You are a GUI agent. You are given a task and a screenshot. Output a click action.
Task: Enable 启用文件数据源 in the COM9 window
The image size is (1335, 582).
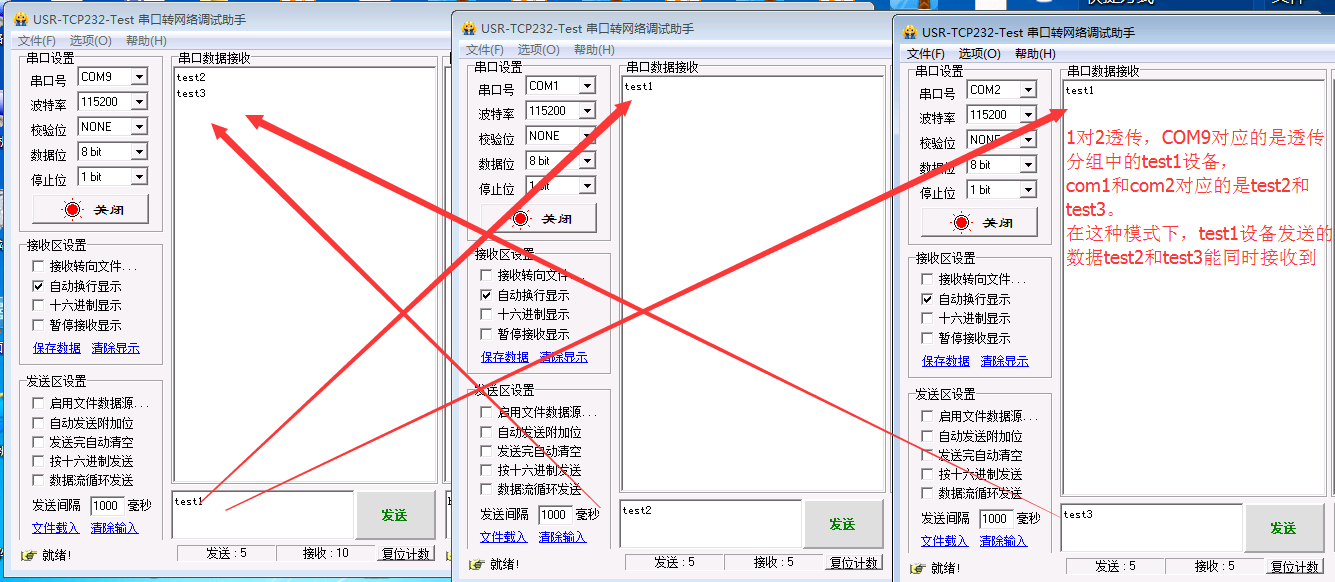tap(38, 403)
